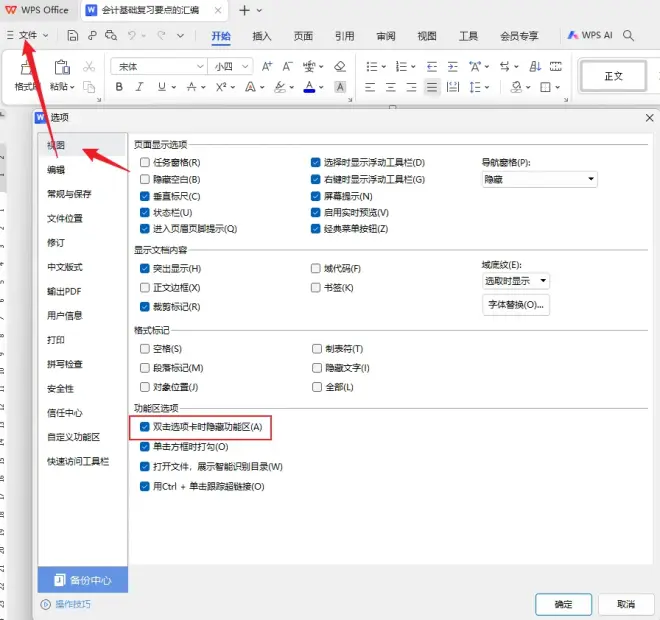Click the Cut scissors icon

(89, 67)
